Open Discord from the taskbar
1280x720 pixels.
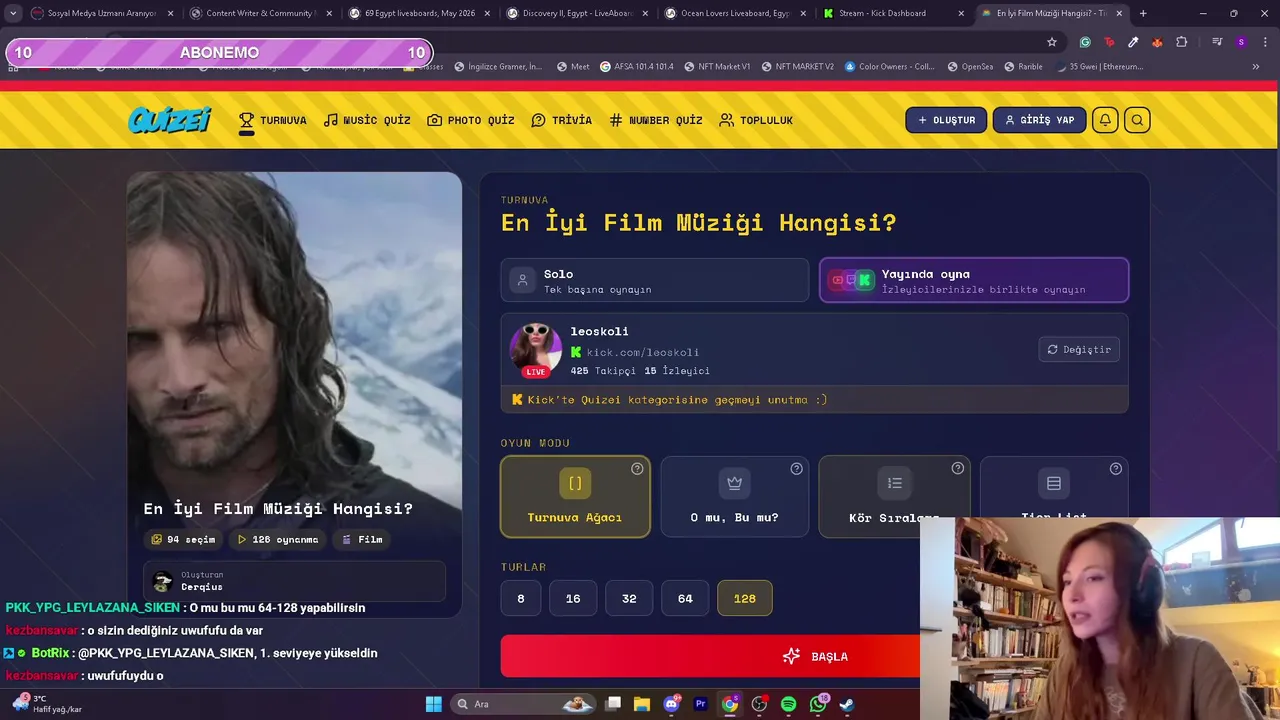coord(672,704)
